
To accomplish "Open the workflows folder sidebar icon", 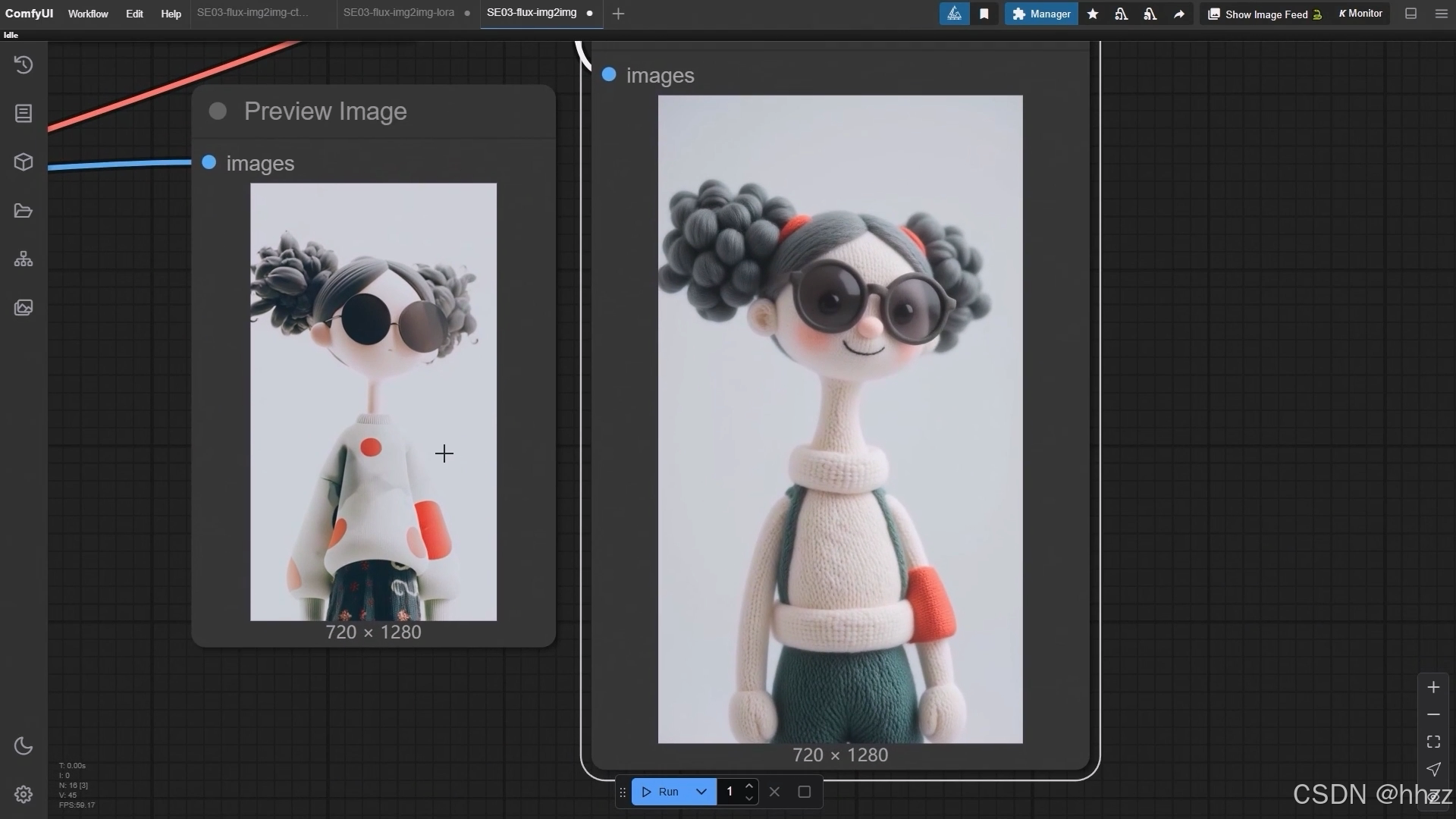I will click(24, 211).
